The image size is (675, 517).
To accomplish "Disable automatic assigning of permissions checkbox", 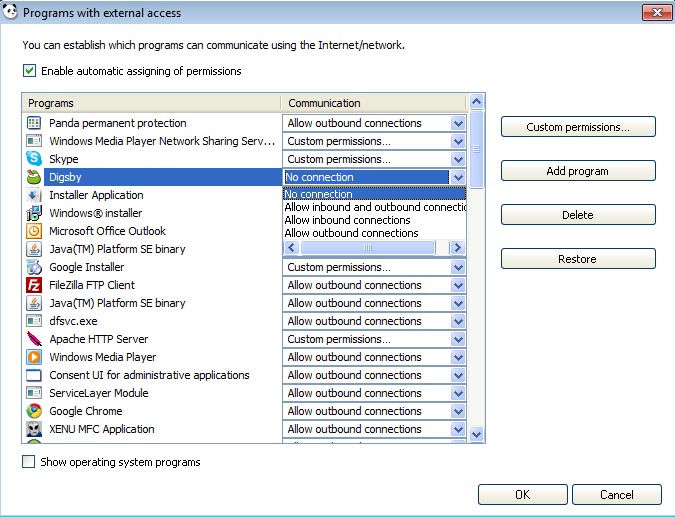I will 29,71.
